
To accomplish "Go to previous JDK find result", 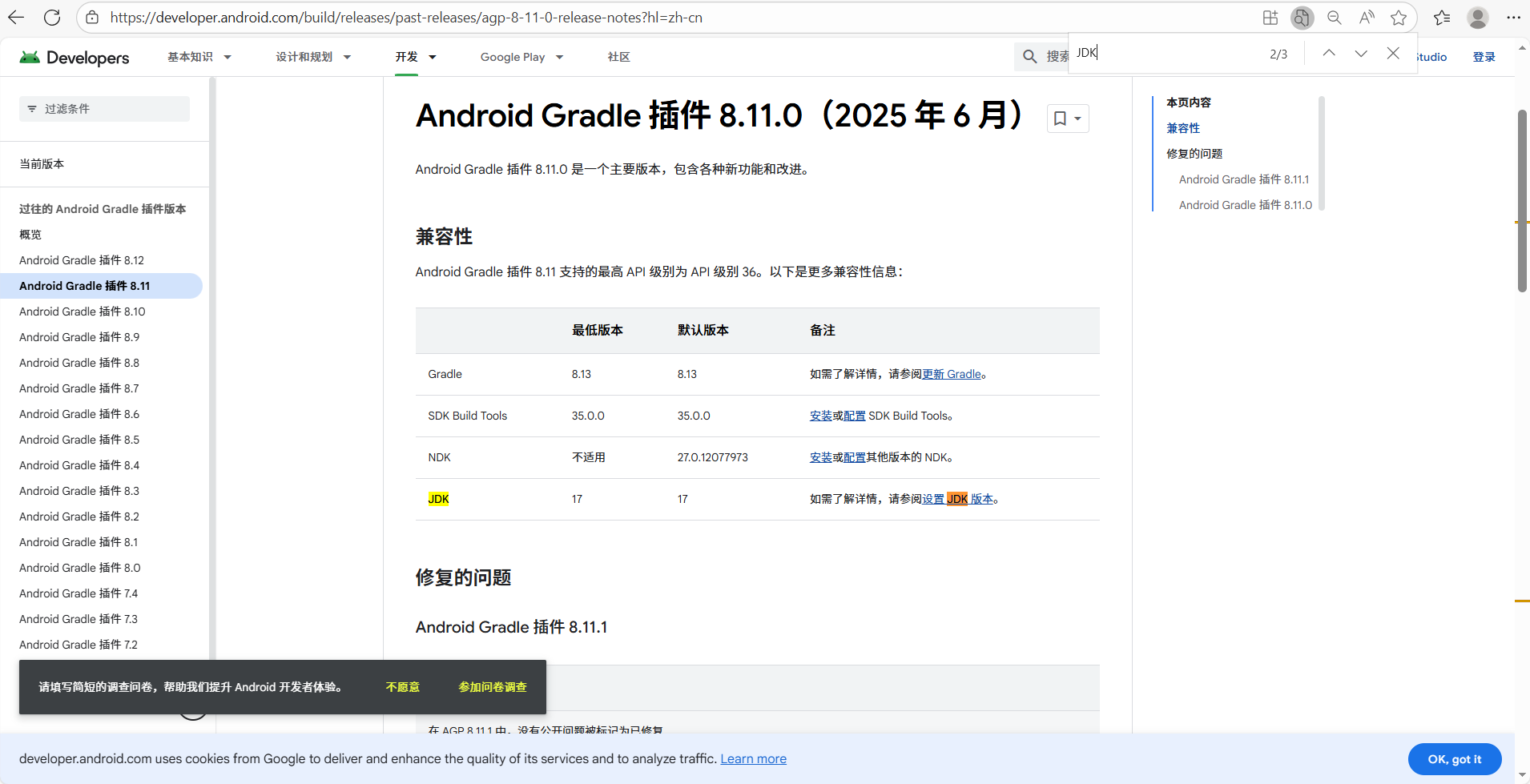I will (1329, 53).
